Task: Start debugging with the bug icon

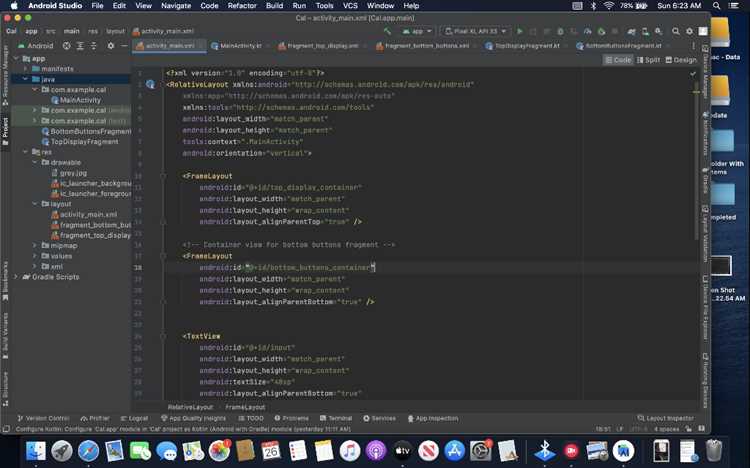Action: pyautogui.click(x=560, y=31)
